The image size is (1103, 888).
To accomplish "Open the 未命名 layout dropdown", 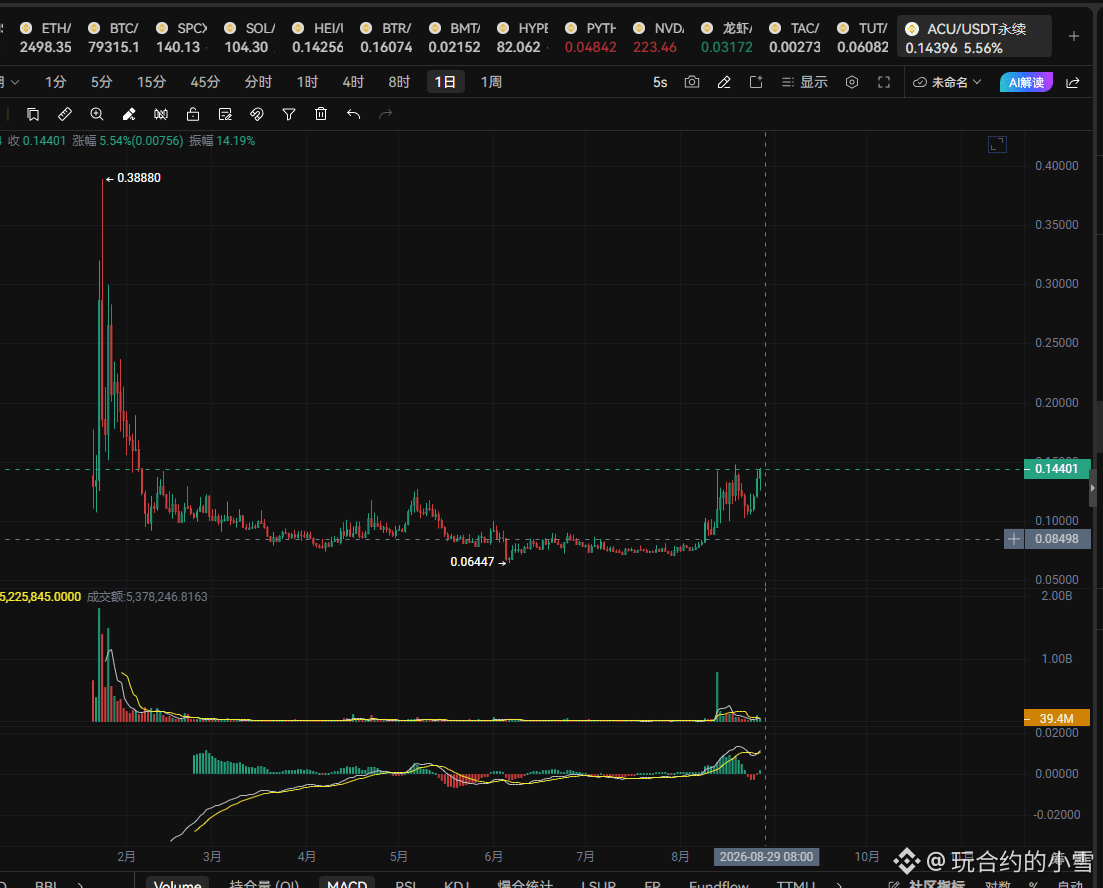I will [947, 82].
